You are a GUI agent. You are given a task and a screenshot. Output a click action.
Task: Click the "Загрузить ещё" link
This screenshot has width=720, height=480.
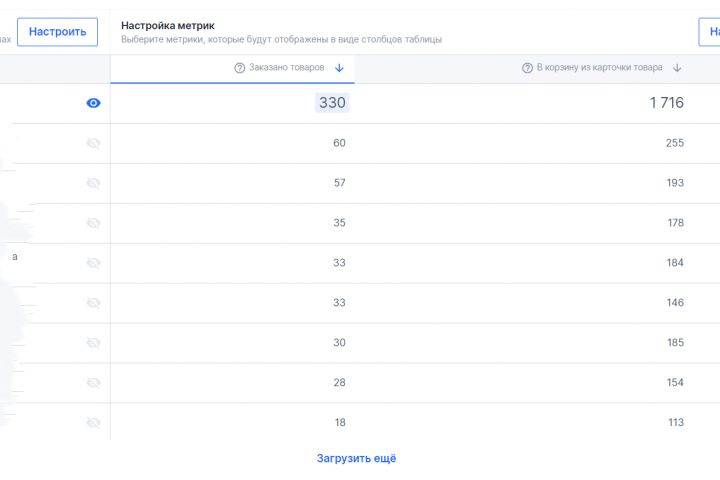357,458
